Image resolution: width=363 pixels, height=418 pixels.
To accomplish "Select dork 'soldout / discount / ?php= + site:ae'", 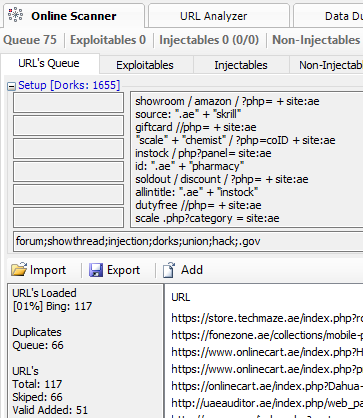I will click(222, 179).
